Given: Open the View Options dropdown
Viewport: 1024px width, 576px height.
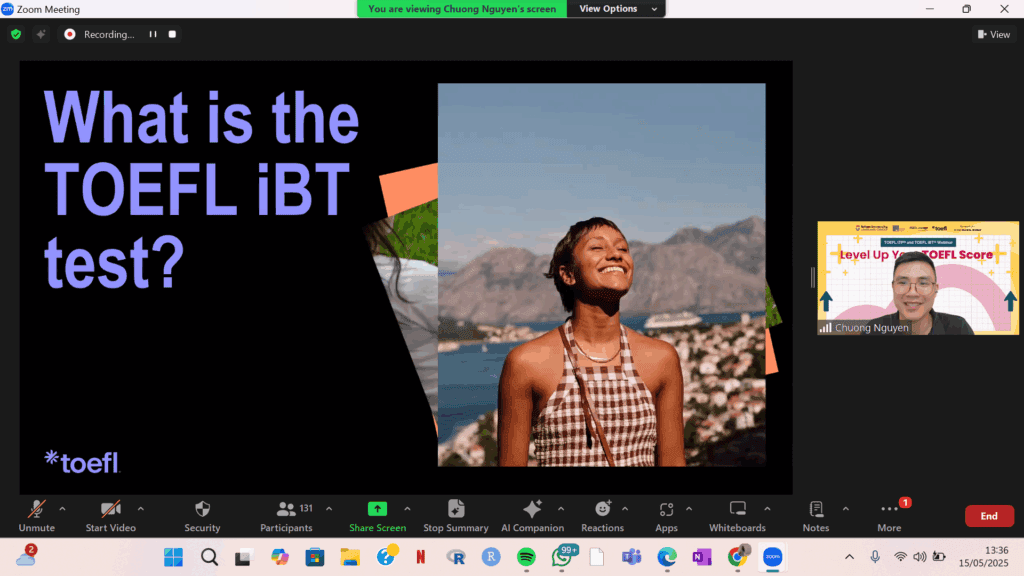Looking at the screenshot, I should pos(616,9).
